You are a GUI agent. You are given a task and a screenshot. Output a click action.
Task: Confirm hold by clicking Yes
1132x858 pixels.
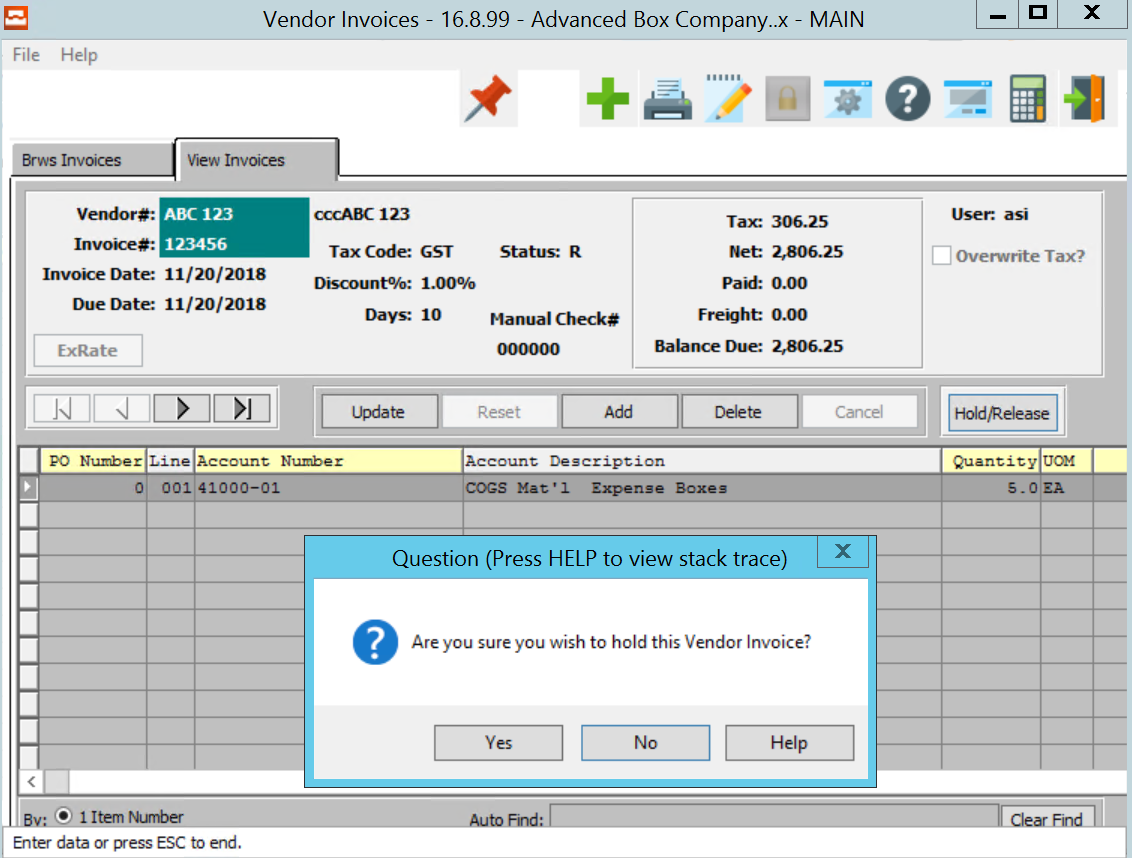[x=498, y=742]
